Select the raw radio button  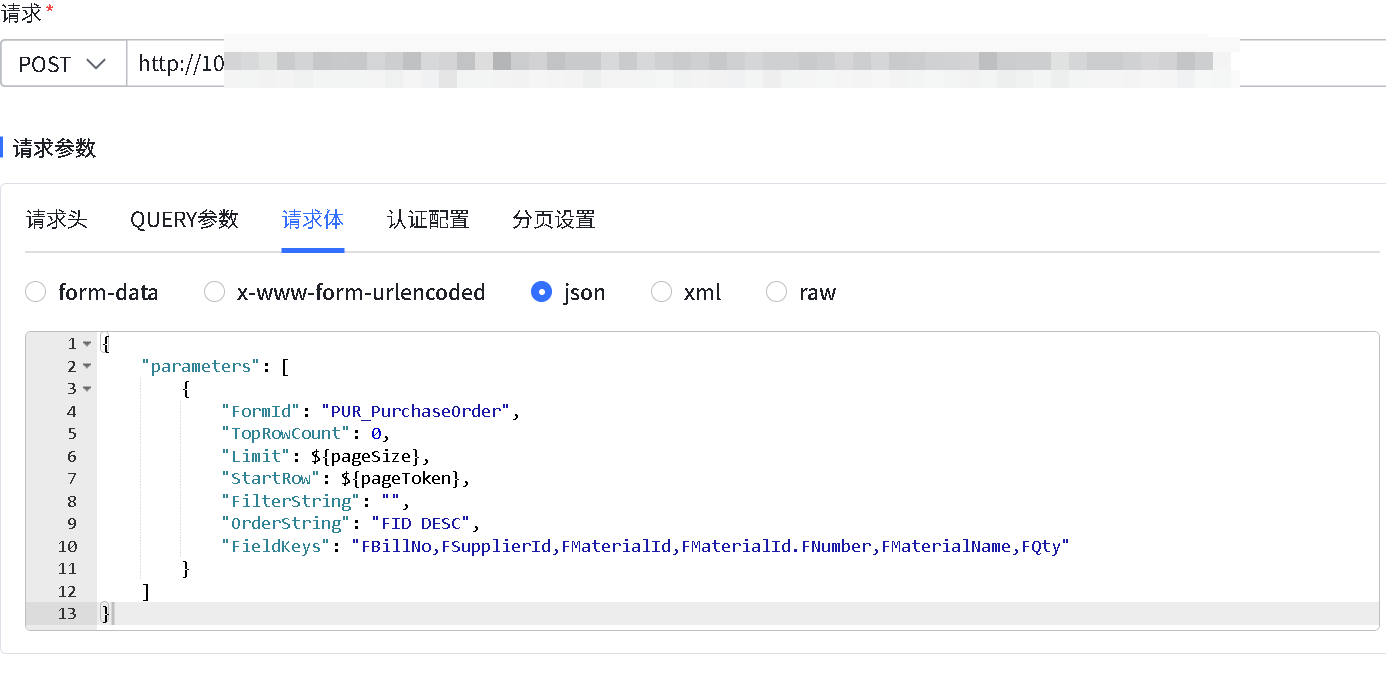pyautogui.click(x=776, y=292)
